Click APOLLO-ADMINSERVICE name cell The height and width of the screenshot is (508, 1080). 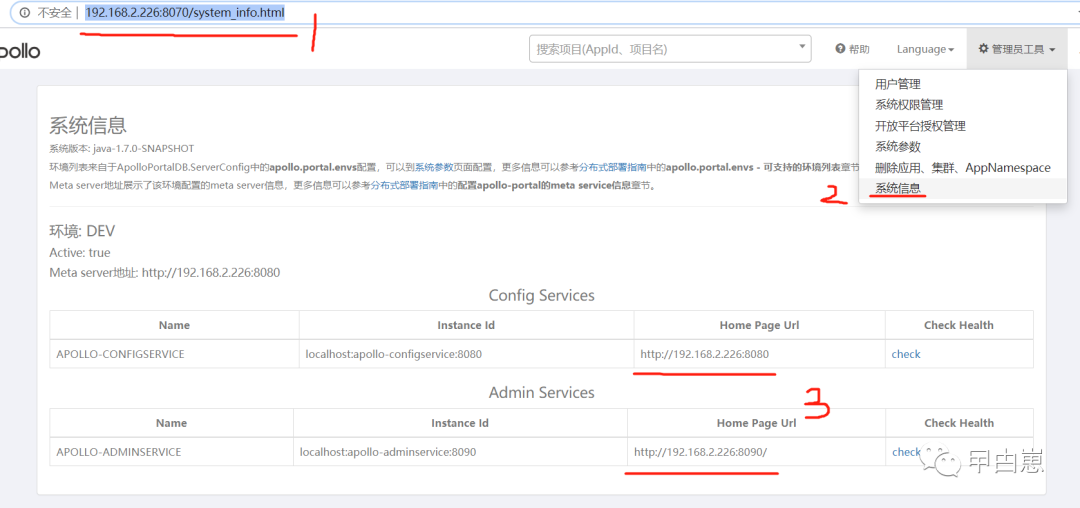(x=172, y=452)
